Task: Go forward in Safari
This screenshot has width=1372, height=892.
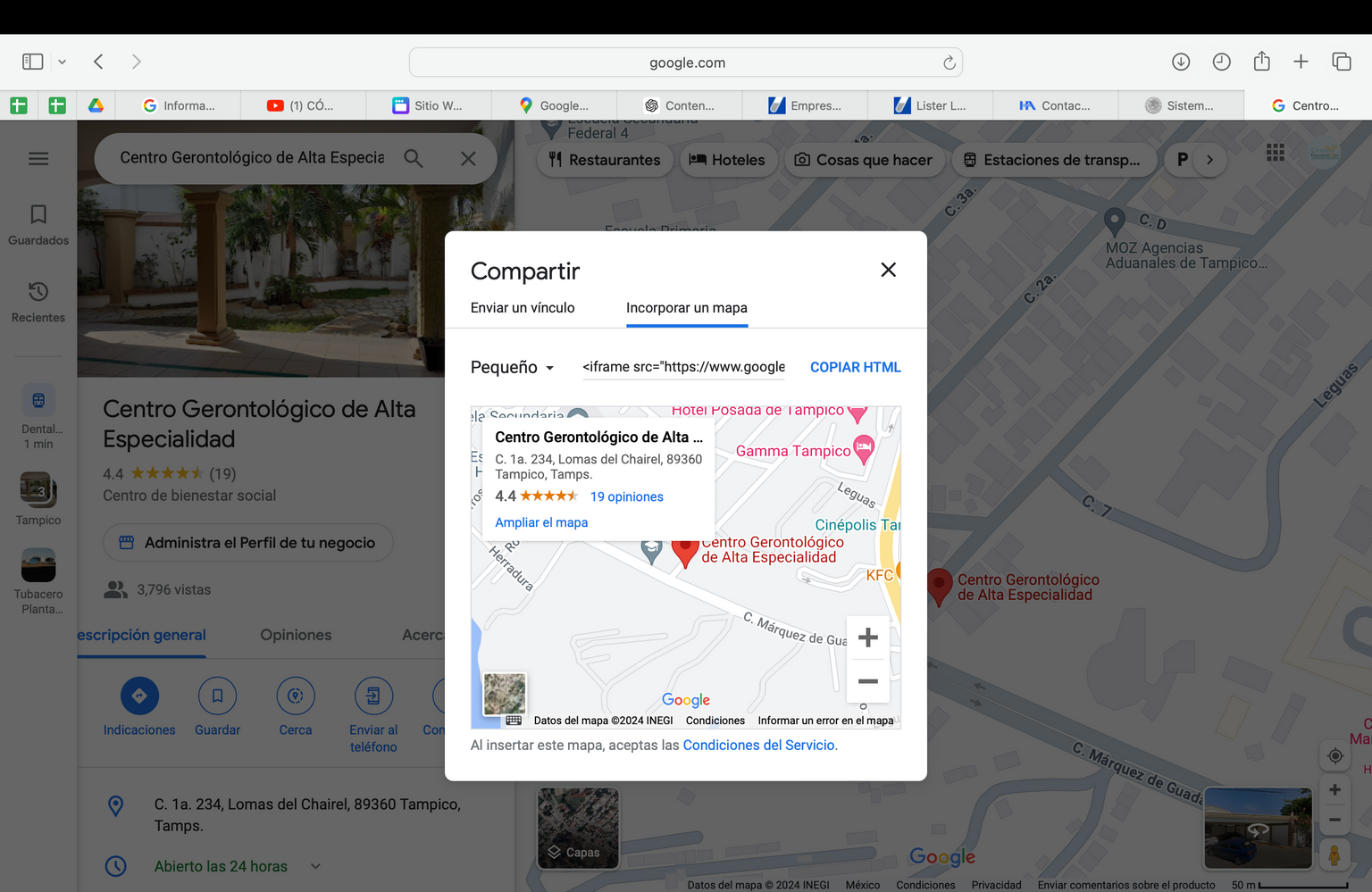Action: pyautogui.click(x=136, y=62)
